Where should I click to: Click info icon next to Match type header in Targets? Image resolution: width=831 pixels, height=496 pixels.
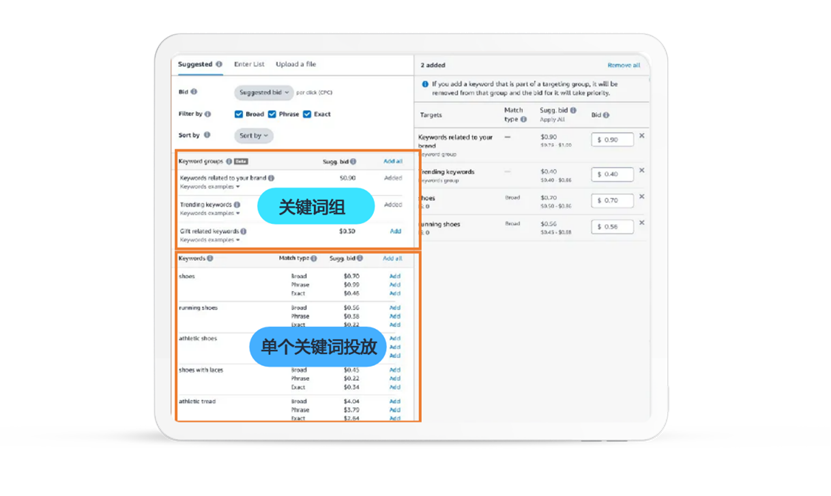pyautogui.click(x=524, y=120)
